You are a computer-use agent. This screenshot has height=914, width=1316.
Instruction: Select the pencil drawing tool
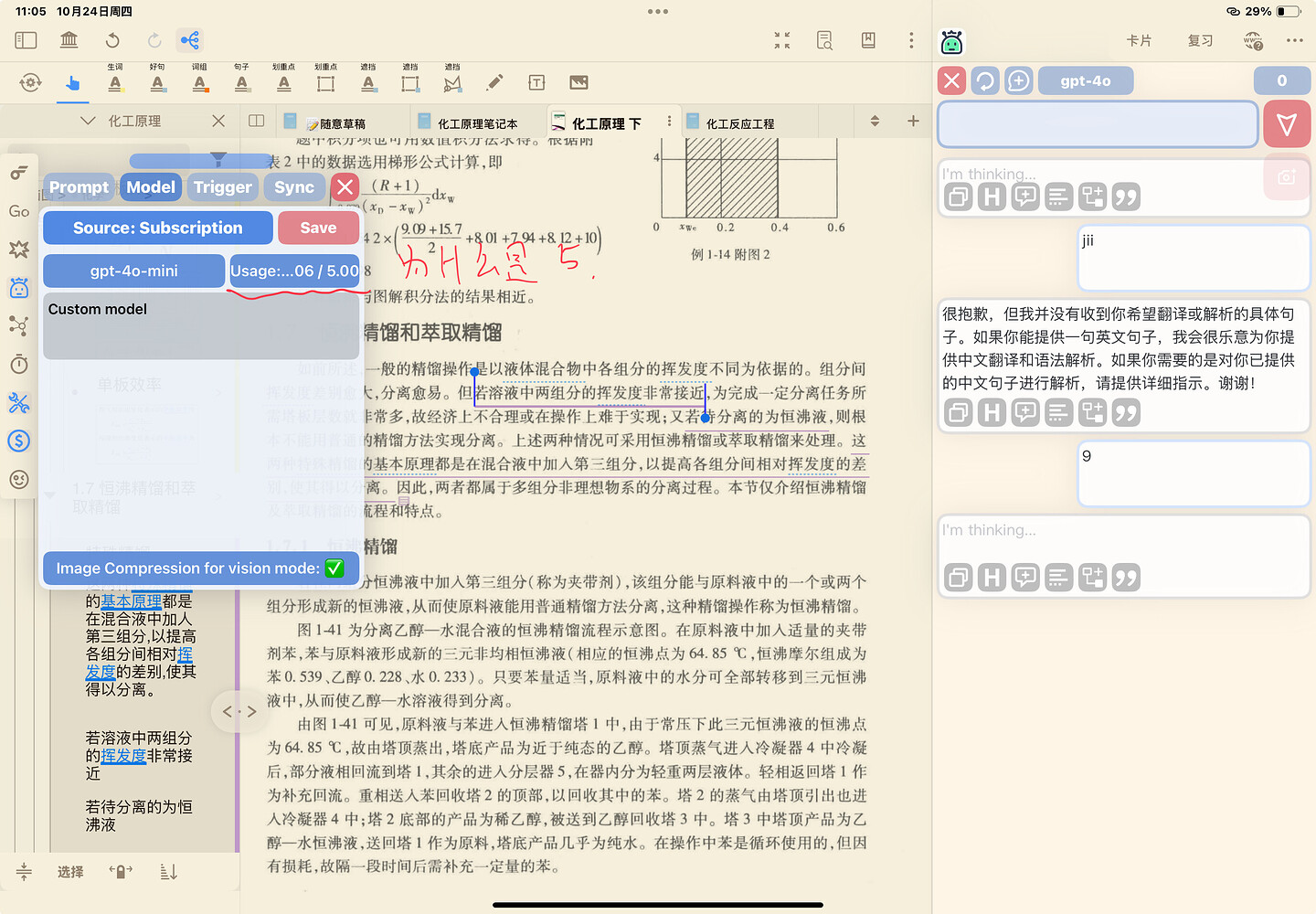494,83
